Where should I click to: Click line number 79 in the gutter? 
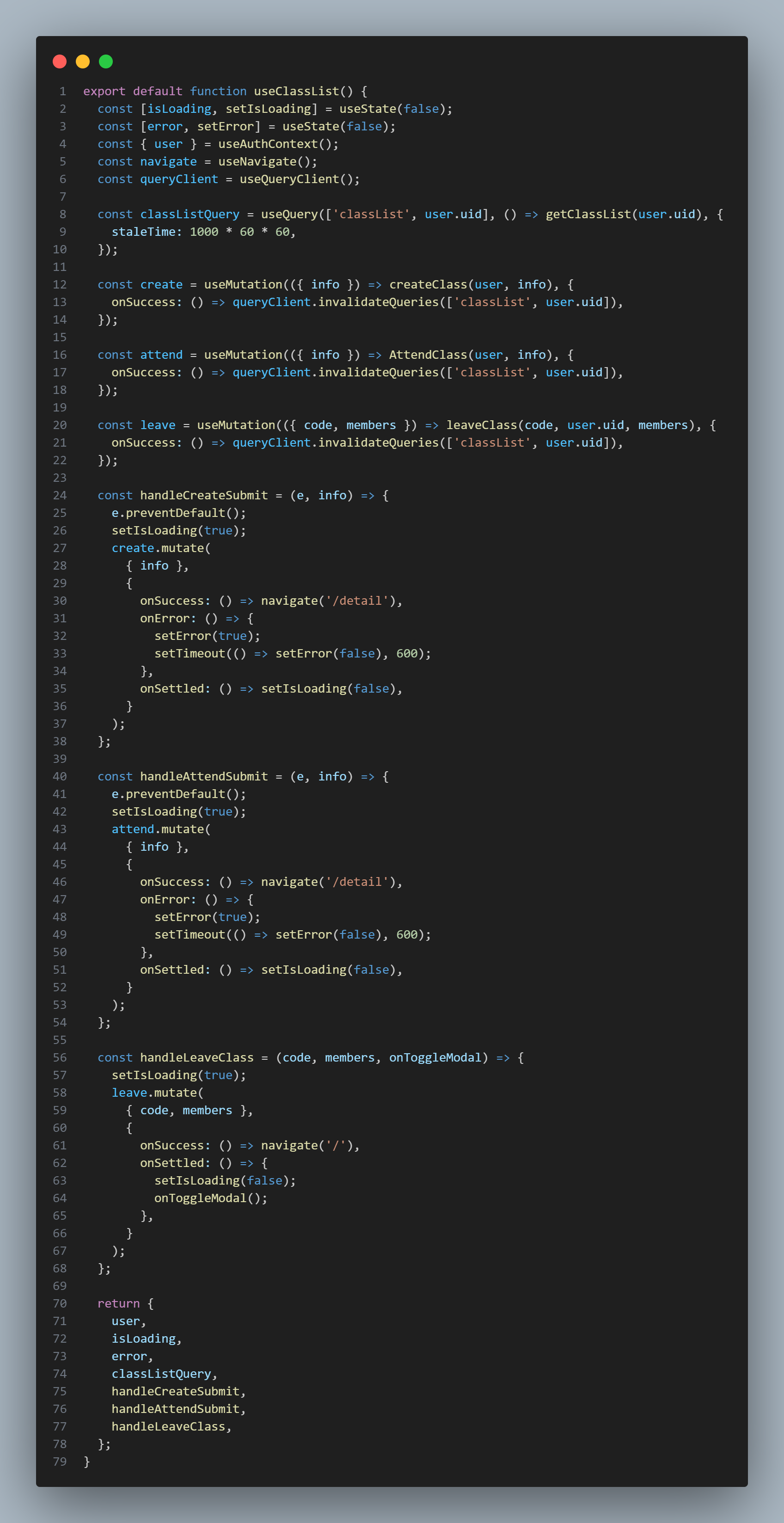[x=60, y=1462]
